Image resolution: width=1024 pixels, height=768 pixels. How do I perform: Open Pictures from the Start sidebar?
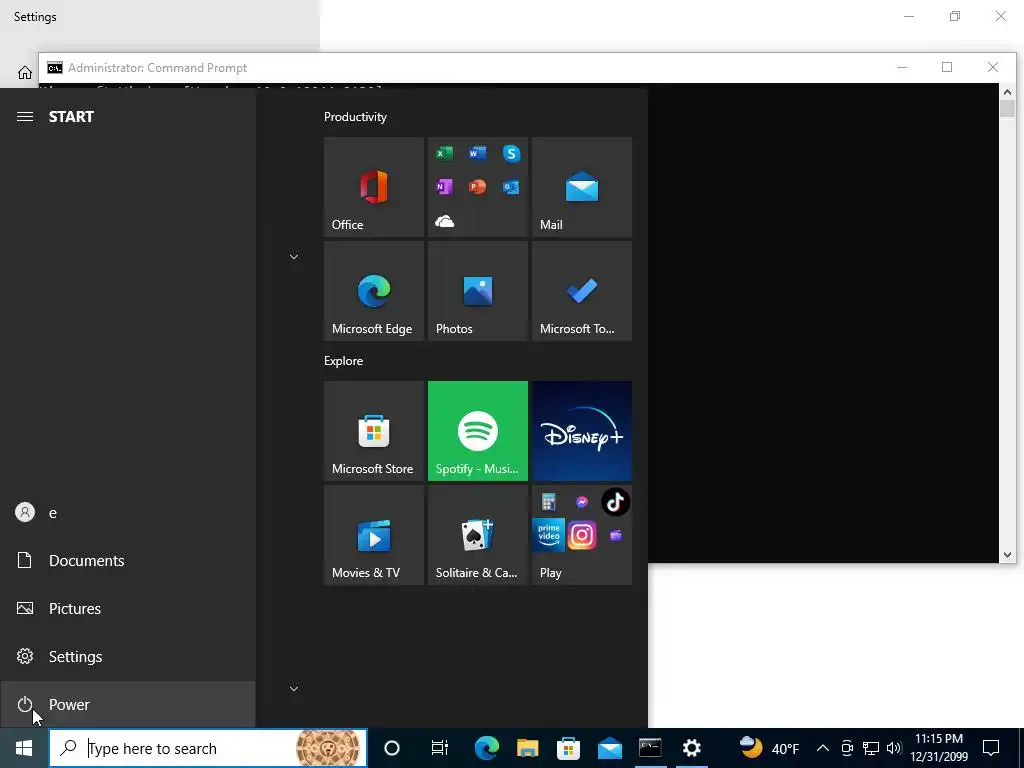[x=128, y=609]
